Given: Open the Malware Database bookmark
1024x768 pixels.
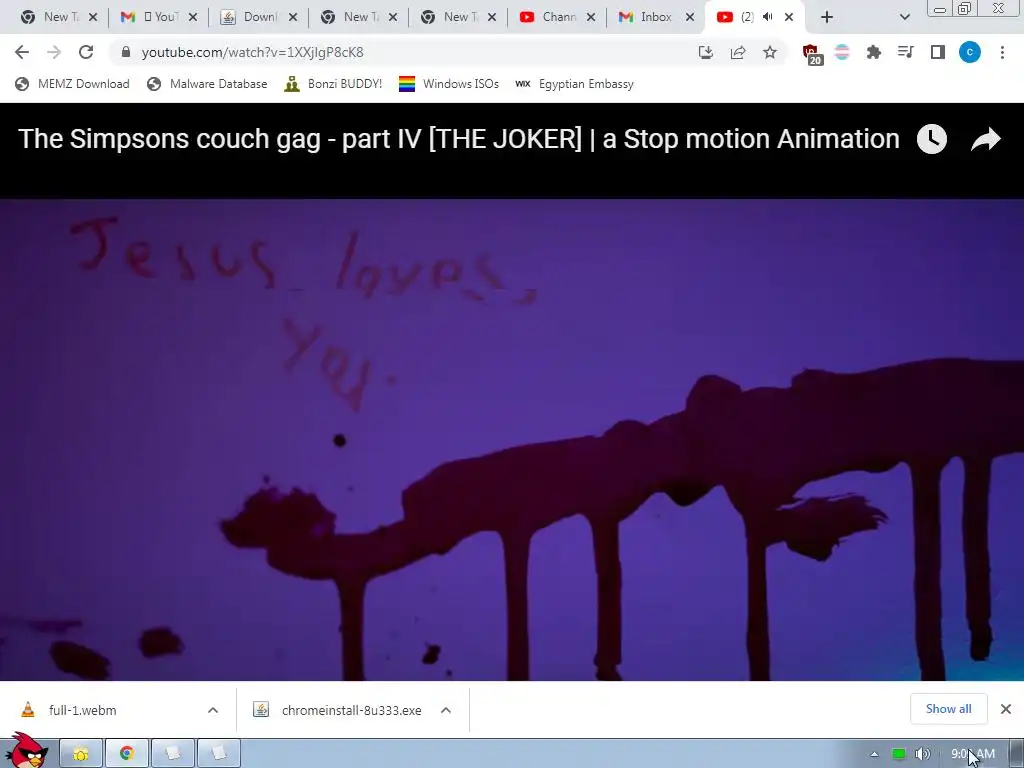Looking at the screenshot, I should 208,84.
